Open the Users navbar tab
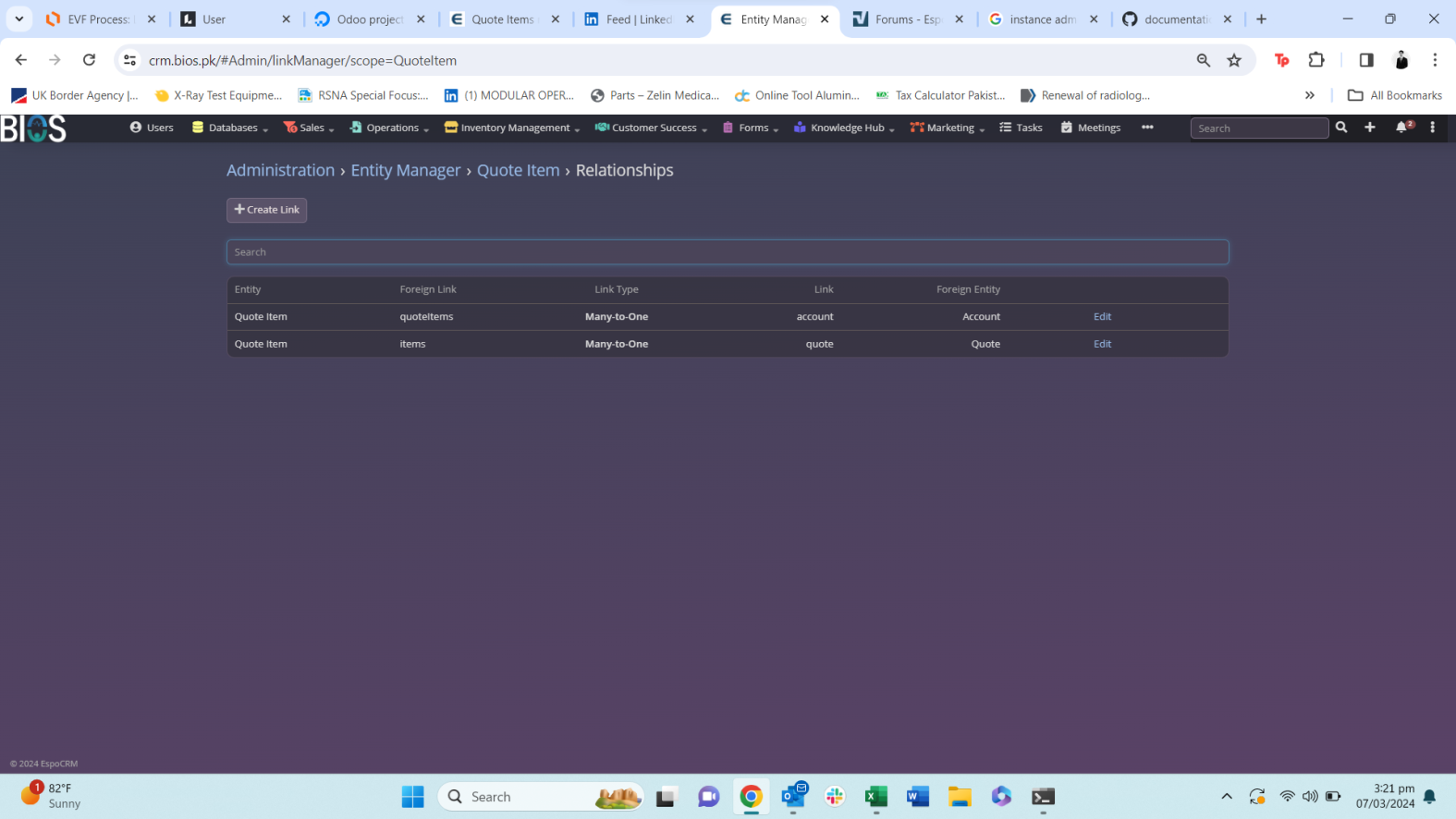The image size is (1456, 819). pyautogui.click(x=152, y=128)
